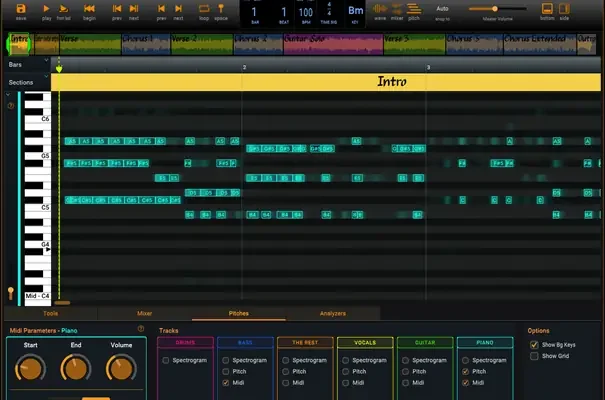
Task: Toggle the bottom panel icon
Action: pos(547,9)
